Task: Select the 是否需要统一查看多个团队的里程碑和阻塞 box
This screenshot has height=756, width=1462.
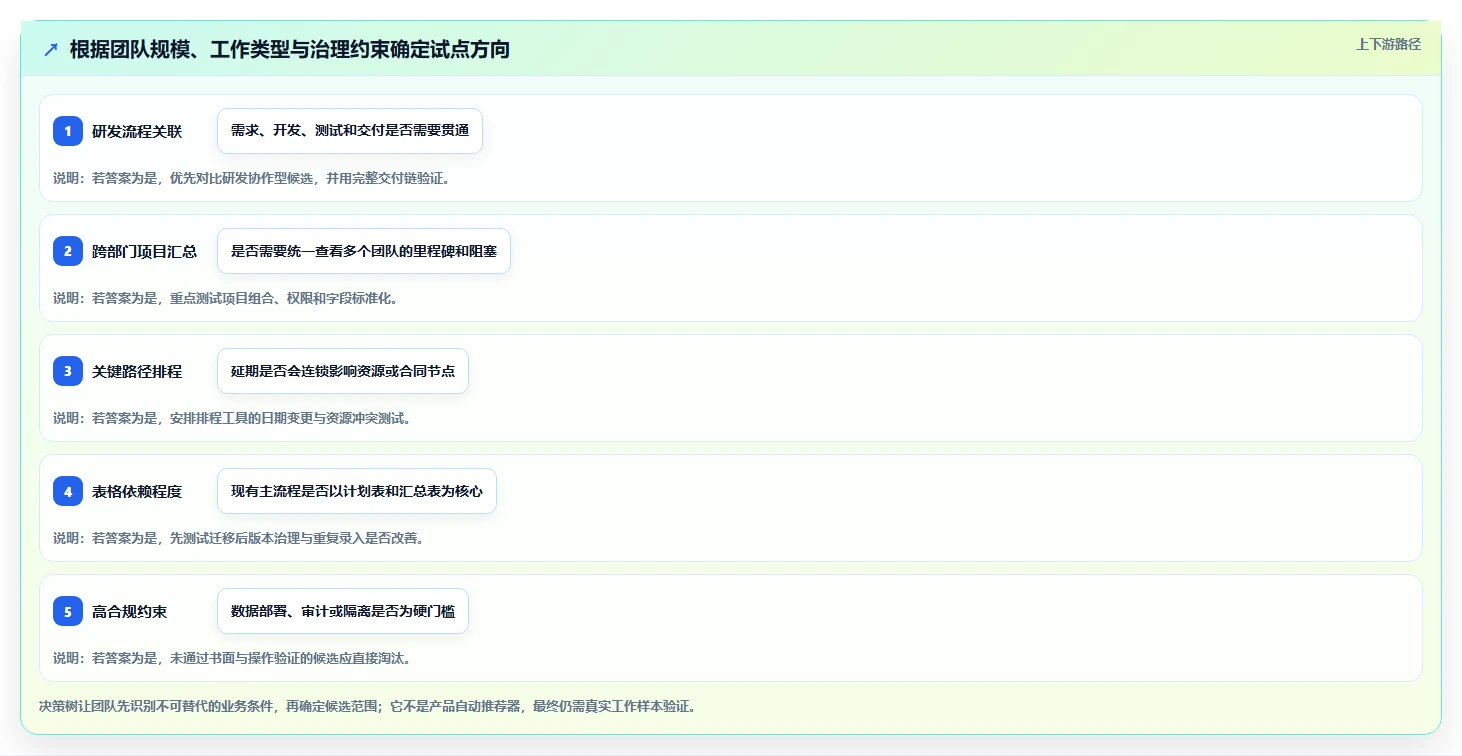Action: tap(364, 251)
